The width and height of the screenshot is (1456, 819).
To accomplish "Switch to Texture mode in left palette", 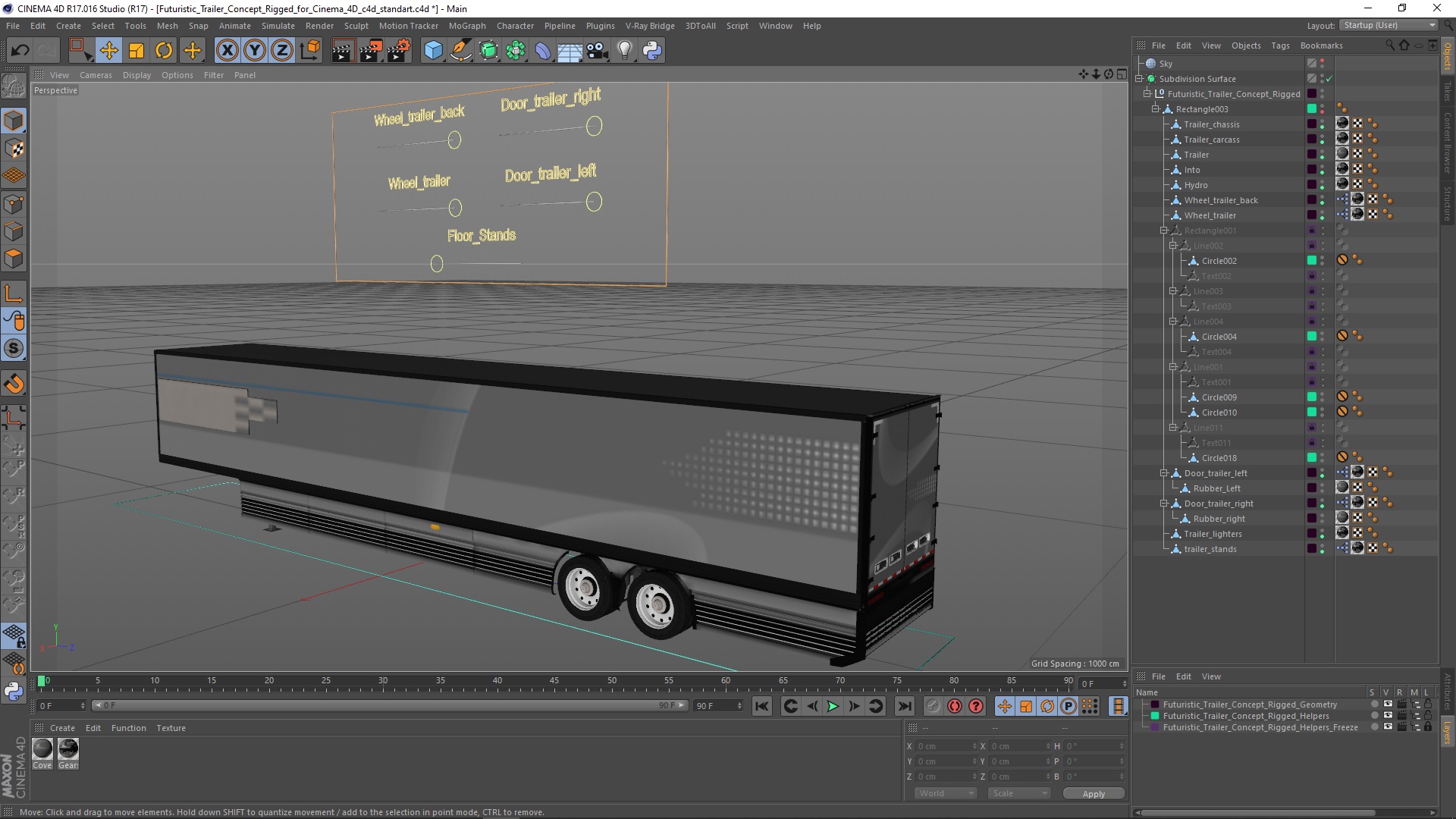I will pyautogui.click(x=14, y=149).
